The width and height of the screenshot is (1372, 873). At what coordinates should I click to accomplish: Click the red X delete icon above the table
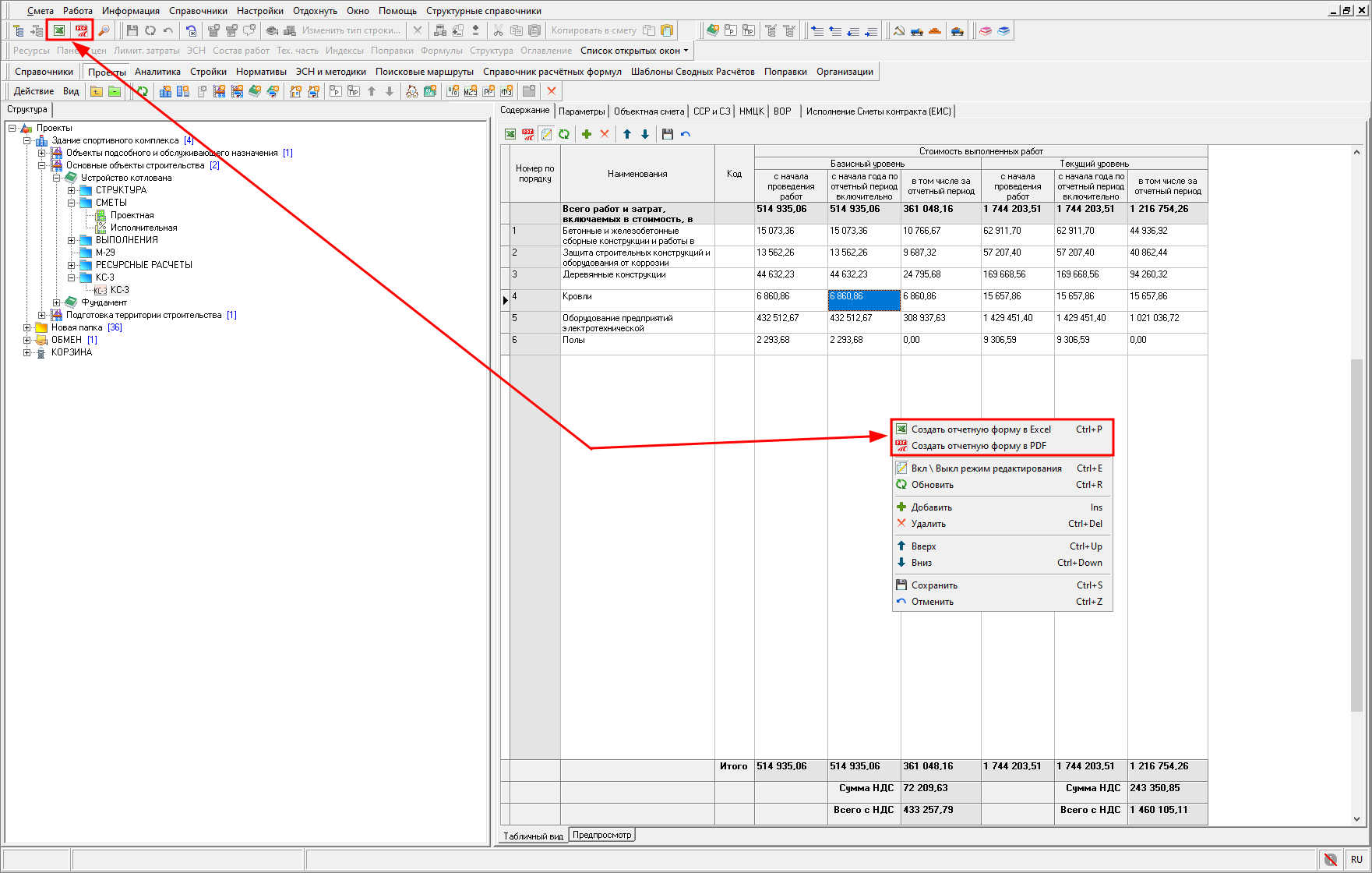tap(605, 134)
